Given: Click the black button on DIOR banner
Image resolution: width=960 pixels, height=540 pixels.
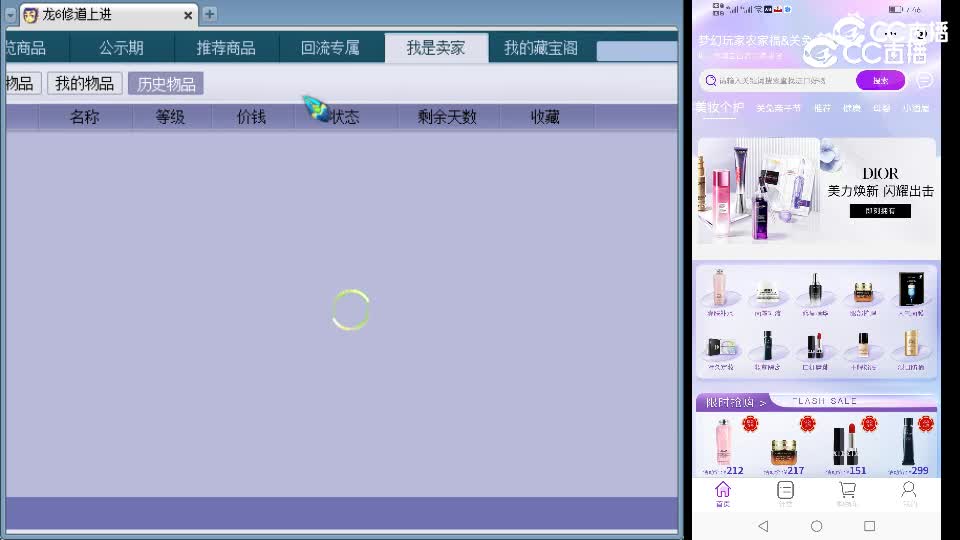Looking at the screenshot, I should click(x=880, y=211).
